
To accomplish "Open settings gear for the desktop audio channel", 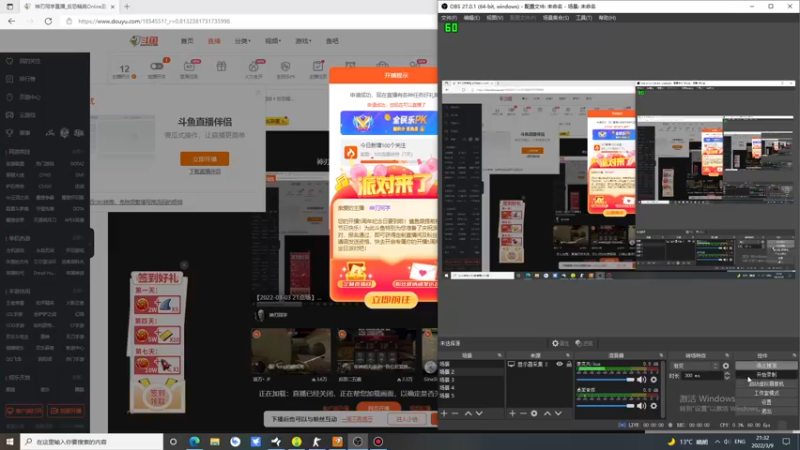I will click(654, 406).
